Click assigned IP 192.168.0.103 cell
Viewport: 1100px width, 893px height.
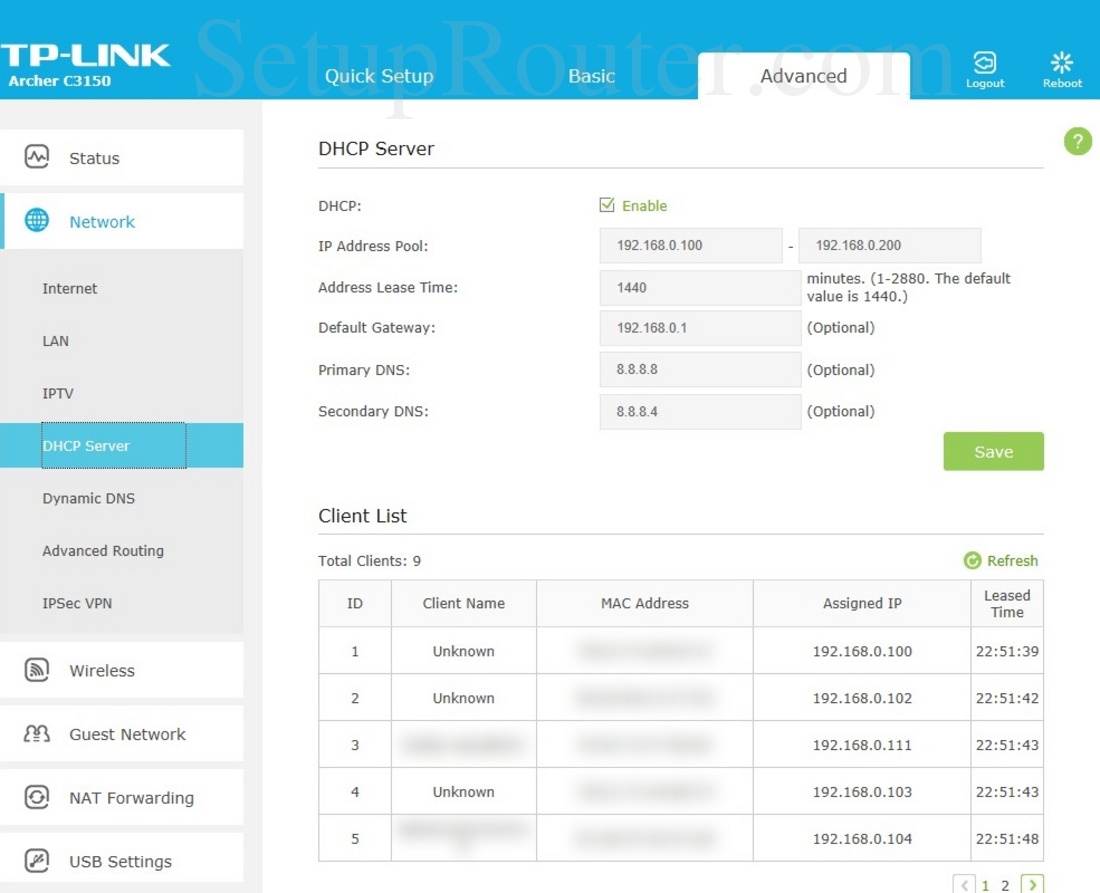862,792
